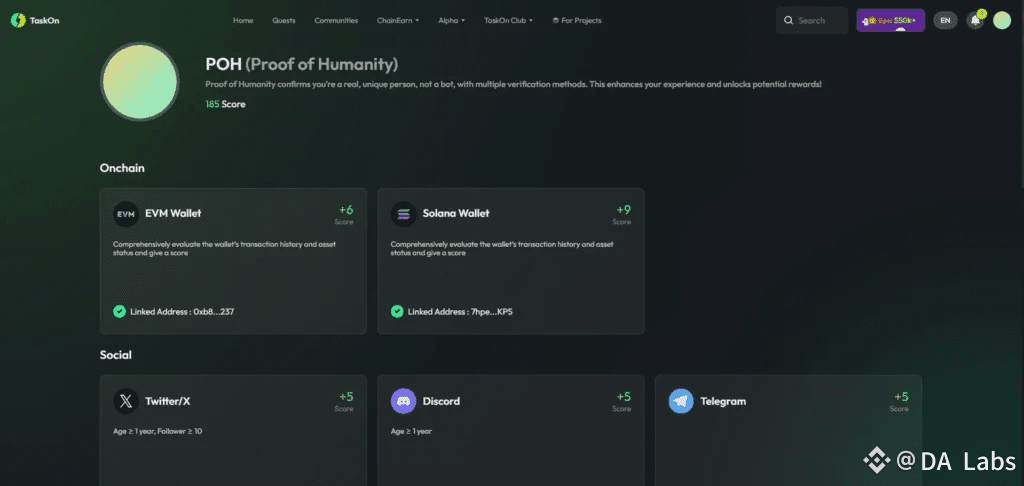Click the TaskOn logo icon
Screen dimensions: 1024x486
[18, 20]
